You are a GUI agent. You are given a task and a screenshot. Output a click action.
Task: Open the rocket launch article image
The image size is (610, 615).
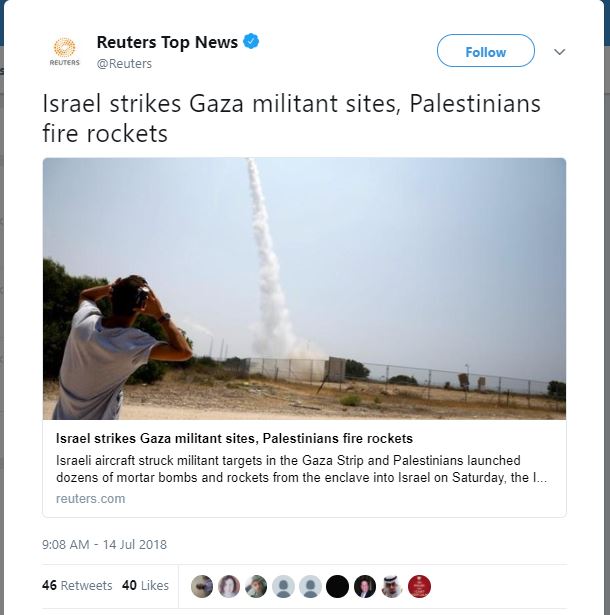click(x=304, y=289)
